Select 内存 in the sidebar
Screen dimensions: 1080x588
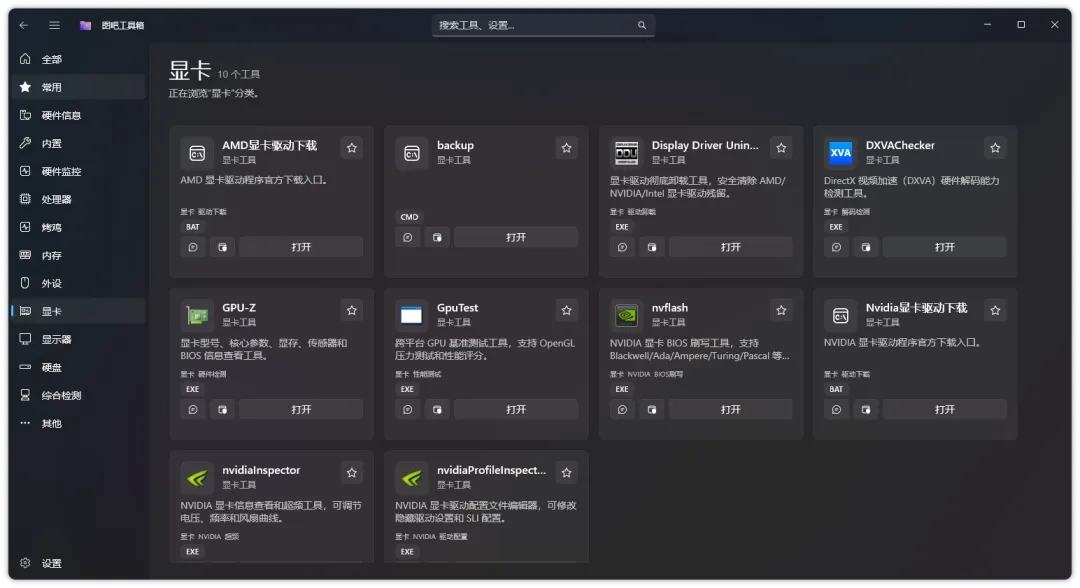coord(79,255)
